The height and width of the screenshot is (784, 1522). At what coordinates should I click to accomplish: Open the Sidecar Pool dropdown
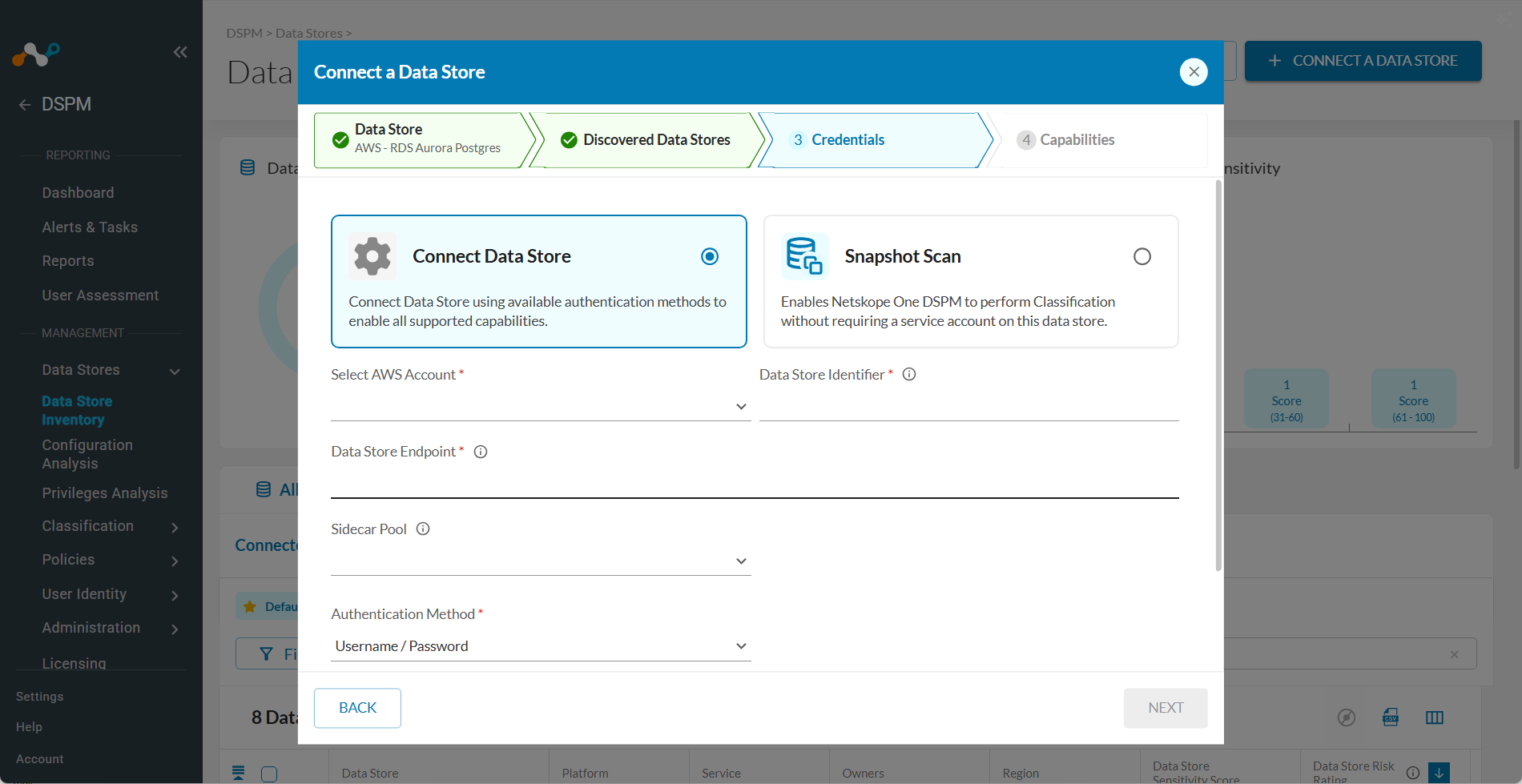(541, 561)
